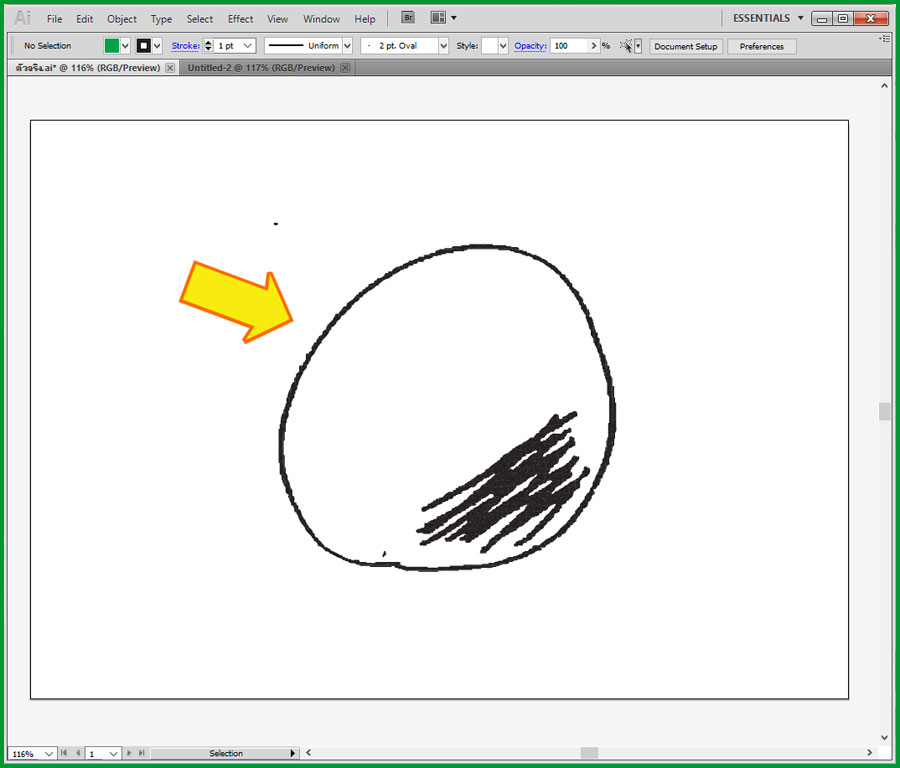The image size is (900, 768).
Task: Expand the fill color dropdown arrow
Action: point(125,45)
